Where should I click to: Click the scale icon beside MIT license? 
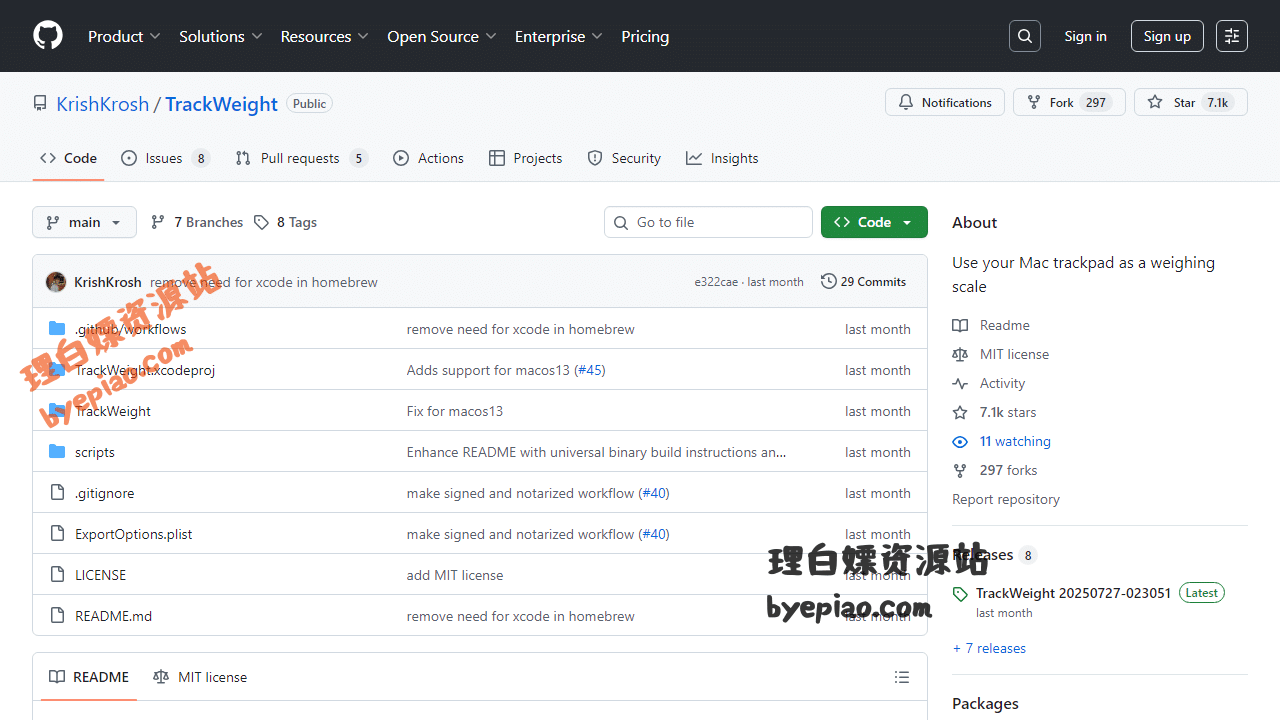pos(960,354)
